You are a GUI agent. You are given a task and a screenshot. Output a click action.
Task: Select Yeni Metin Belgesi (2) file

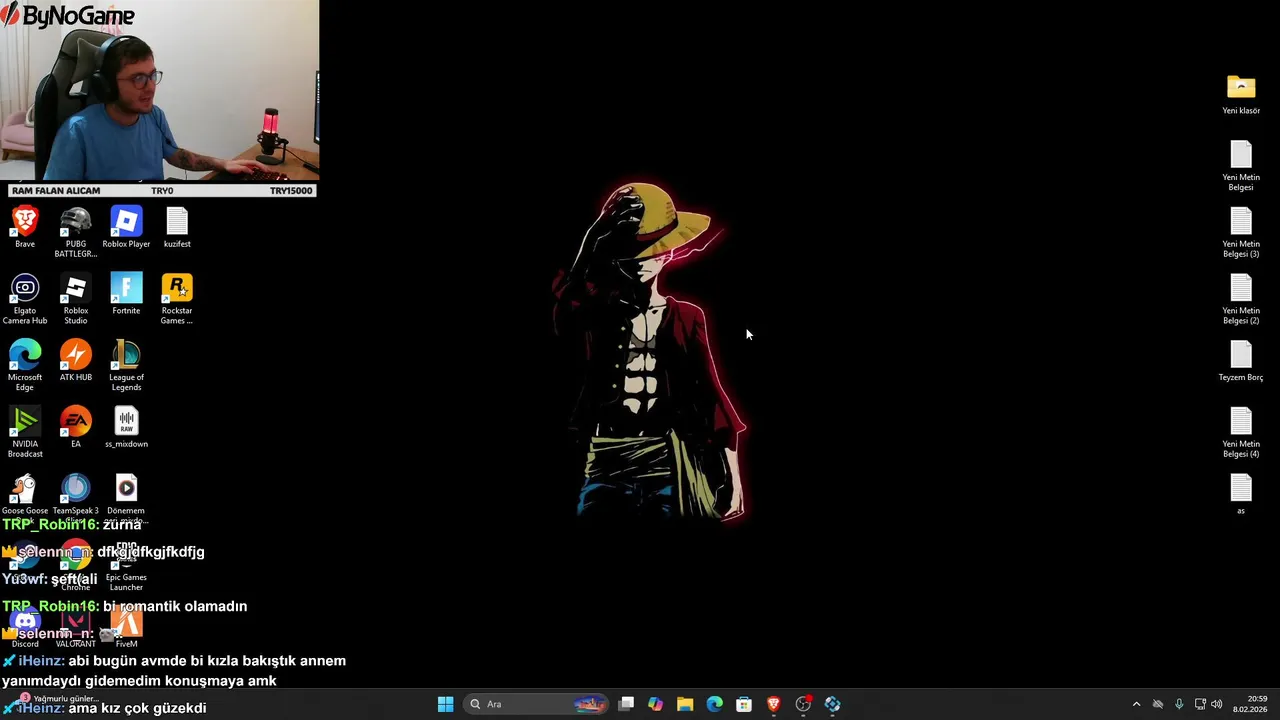1241,299
